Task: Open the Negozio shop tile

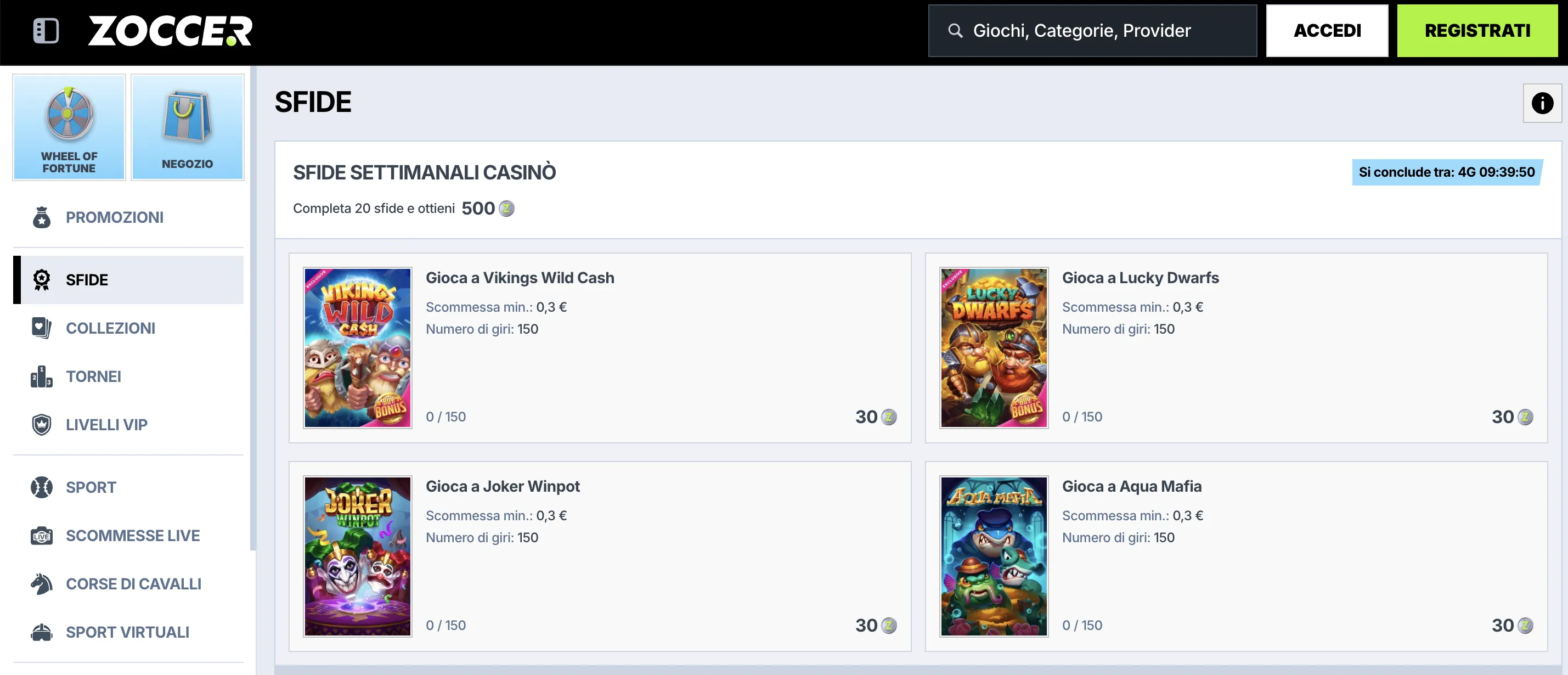Action: (188, 127)
